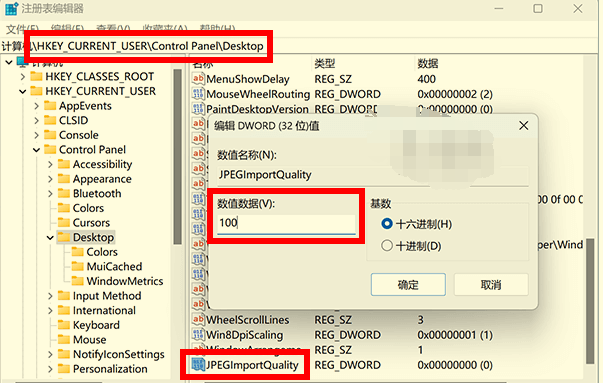Click the value data input field
Viewport: 603px width, 383px height.
pos(286,223)
